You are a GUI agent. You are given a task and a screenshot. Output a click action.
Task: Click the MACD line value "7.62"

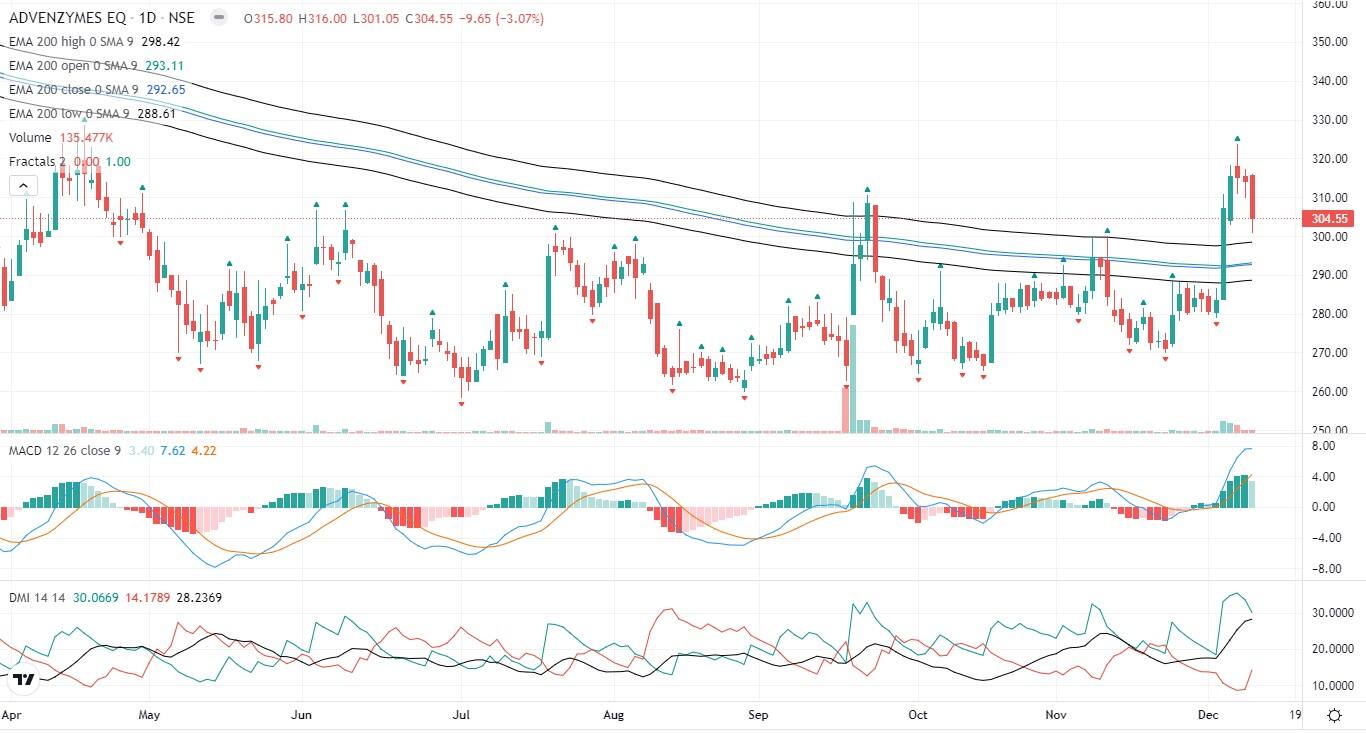coord(175,451)
